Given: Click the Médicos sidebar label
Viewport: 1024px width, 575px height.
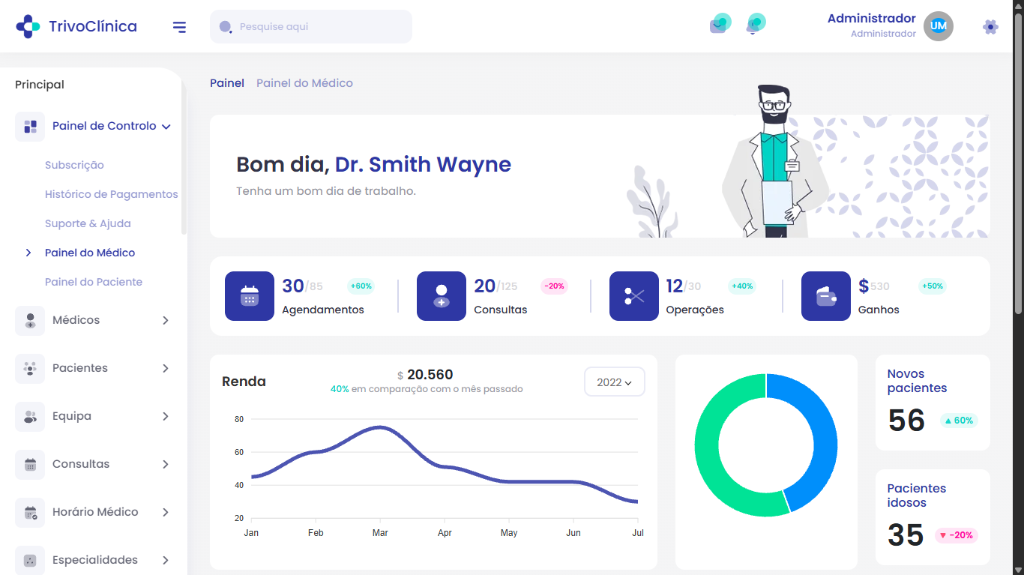Looking at the screenshot, I should pyautogui.click(x=76, y=320).
